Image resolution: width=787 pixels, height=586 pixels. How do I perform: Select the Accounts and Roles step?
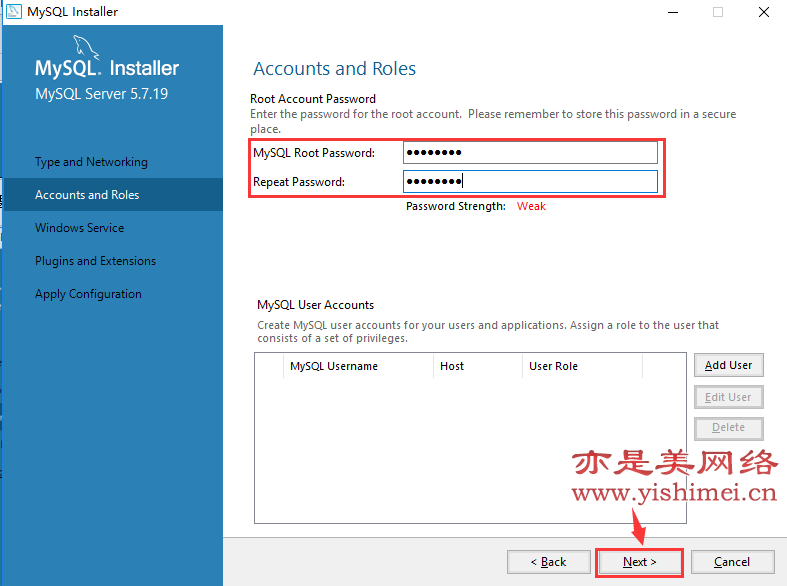[x=112, y=195]
